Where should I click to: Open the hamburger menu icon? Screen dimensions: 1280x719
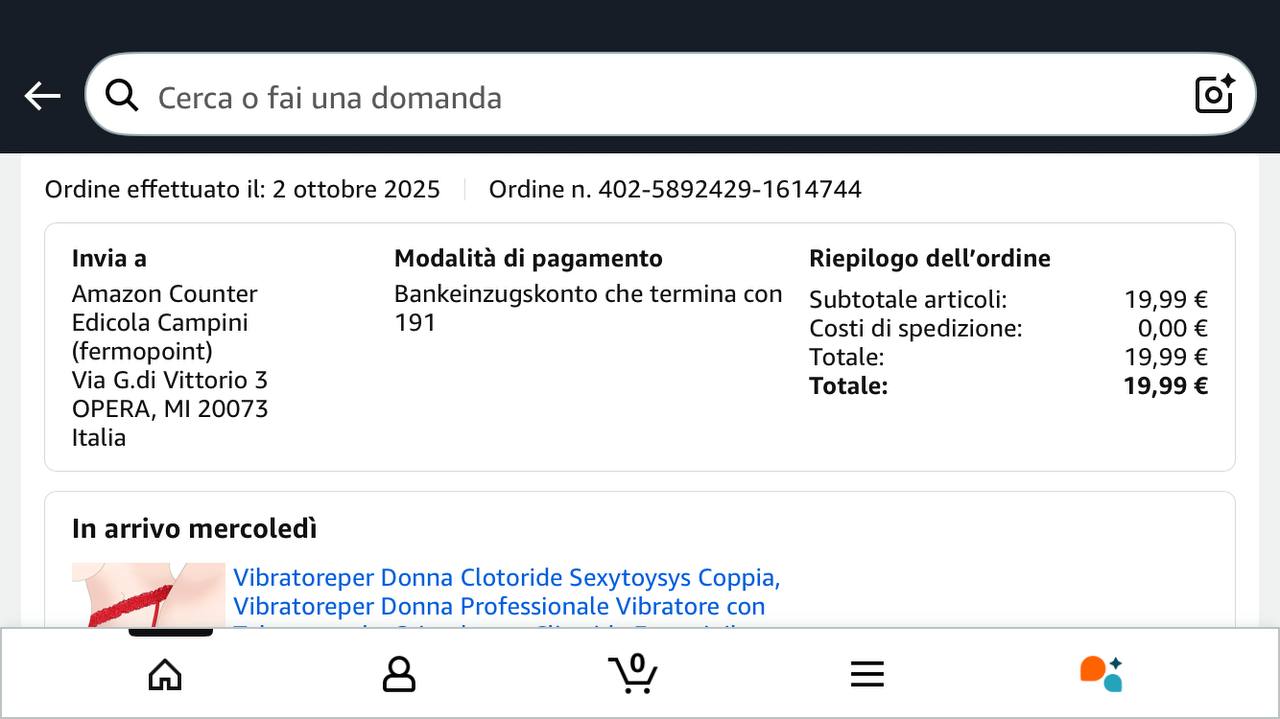click(867, 674)
